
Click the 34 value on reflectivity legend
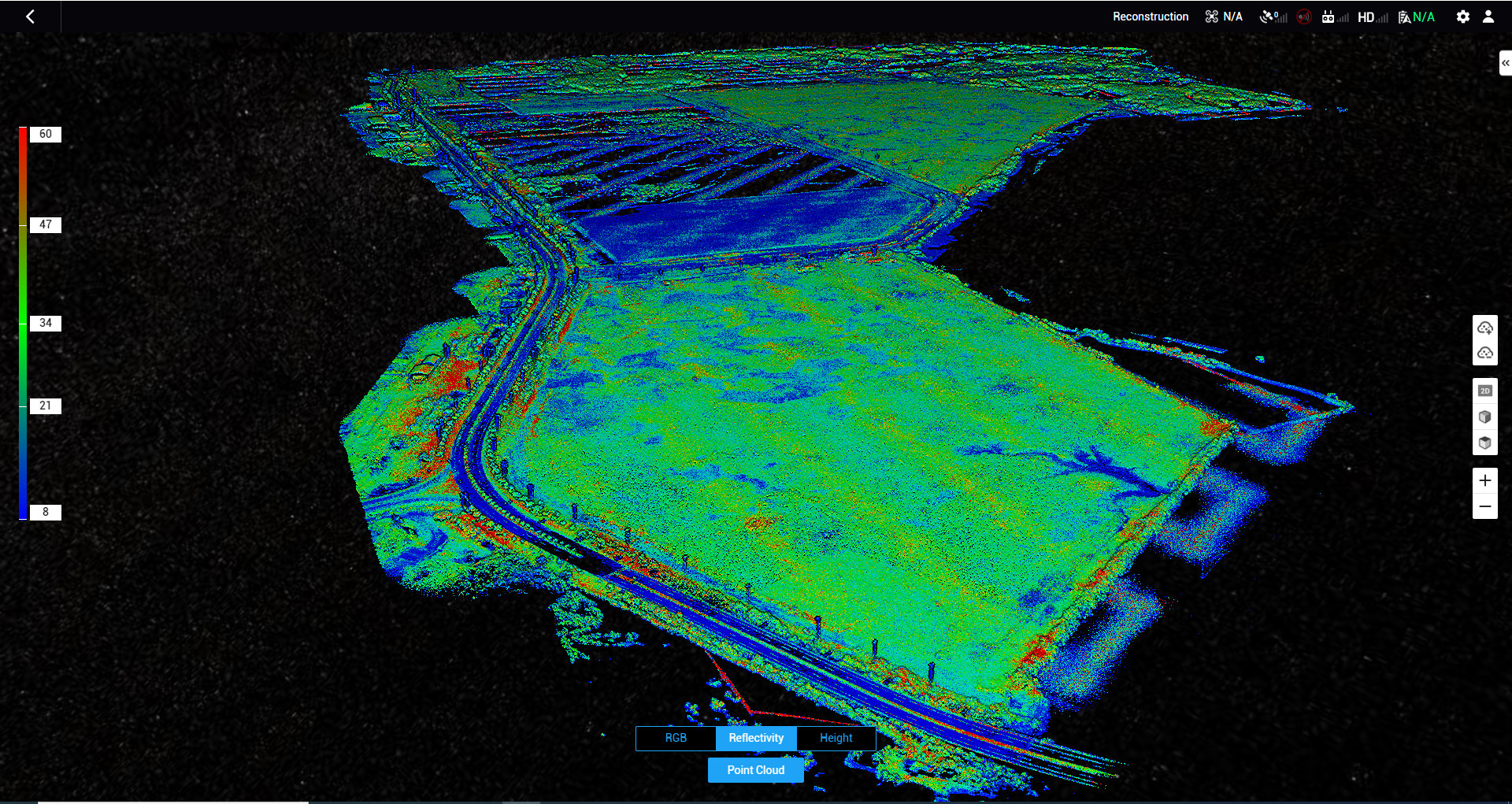click(46, 323)
